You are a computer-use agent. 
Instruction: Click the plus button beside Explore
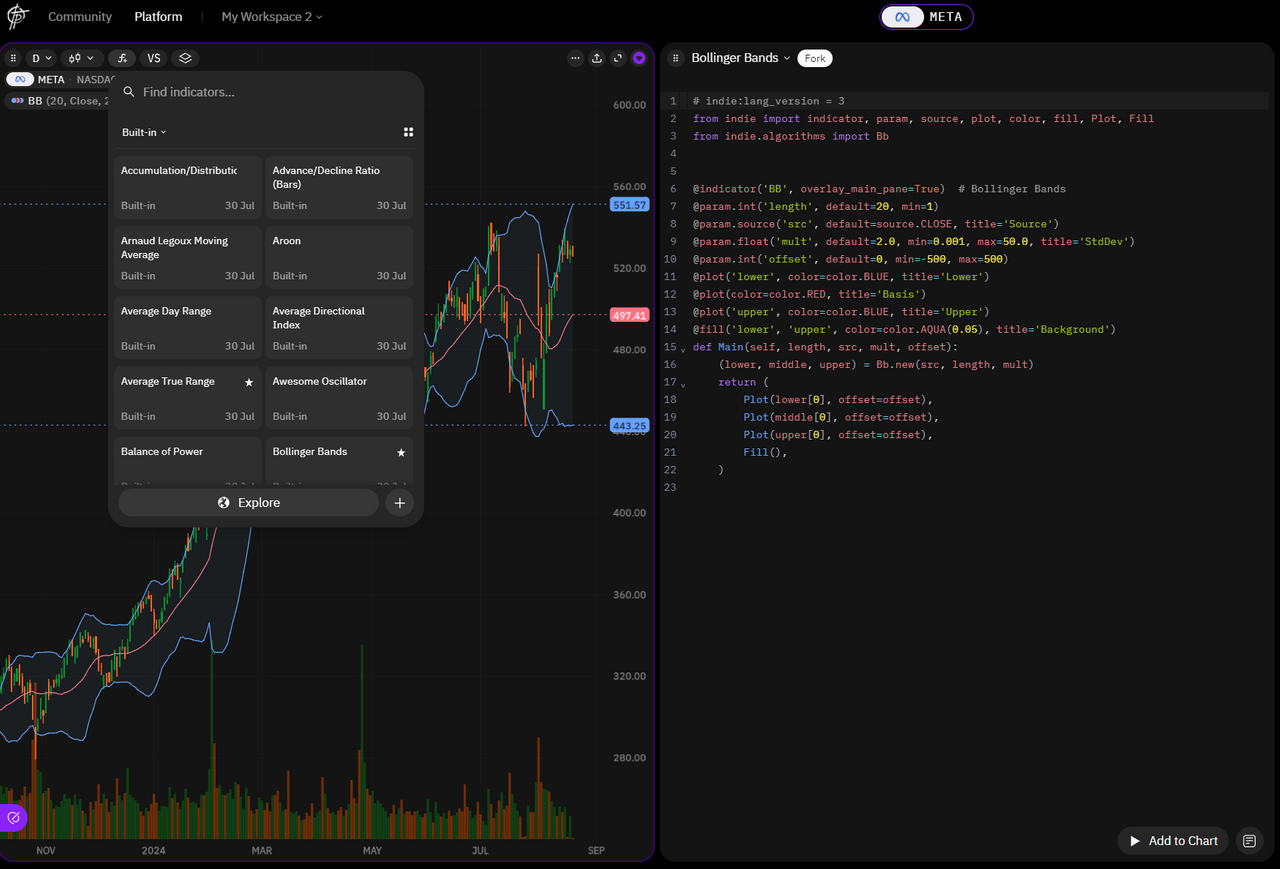400,503
